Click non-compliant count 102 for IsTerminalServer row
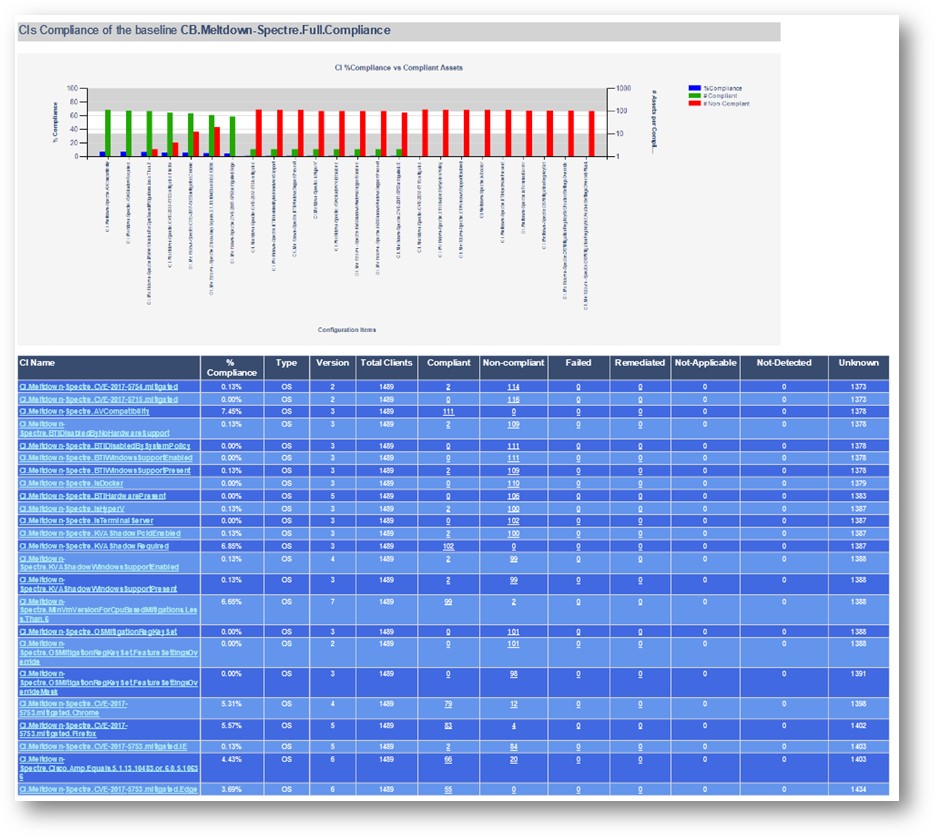This screenshot has width=935, height=837. coord(513,520)
